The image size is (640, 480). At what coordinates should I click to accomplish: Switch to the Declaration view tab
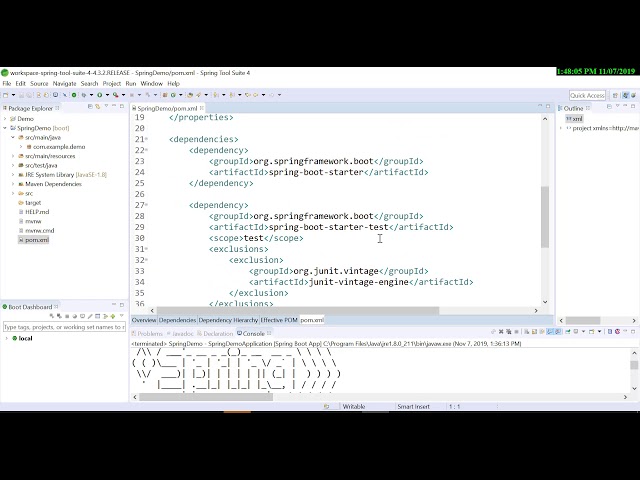point(215,334)
